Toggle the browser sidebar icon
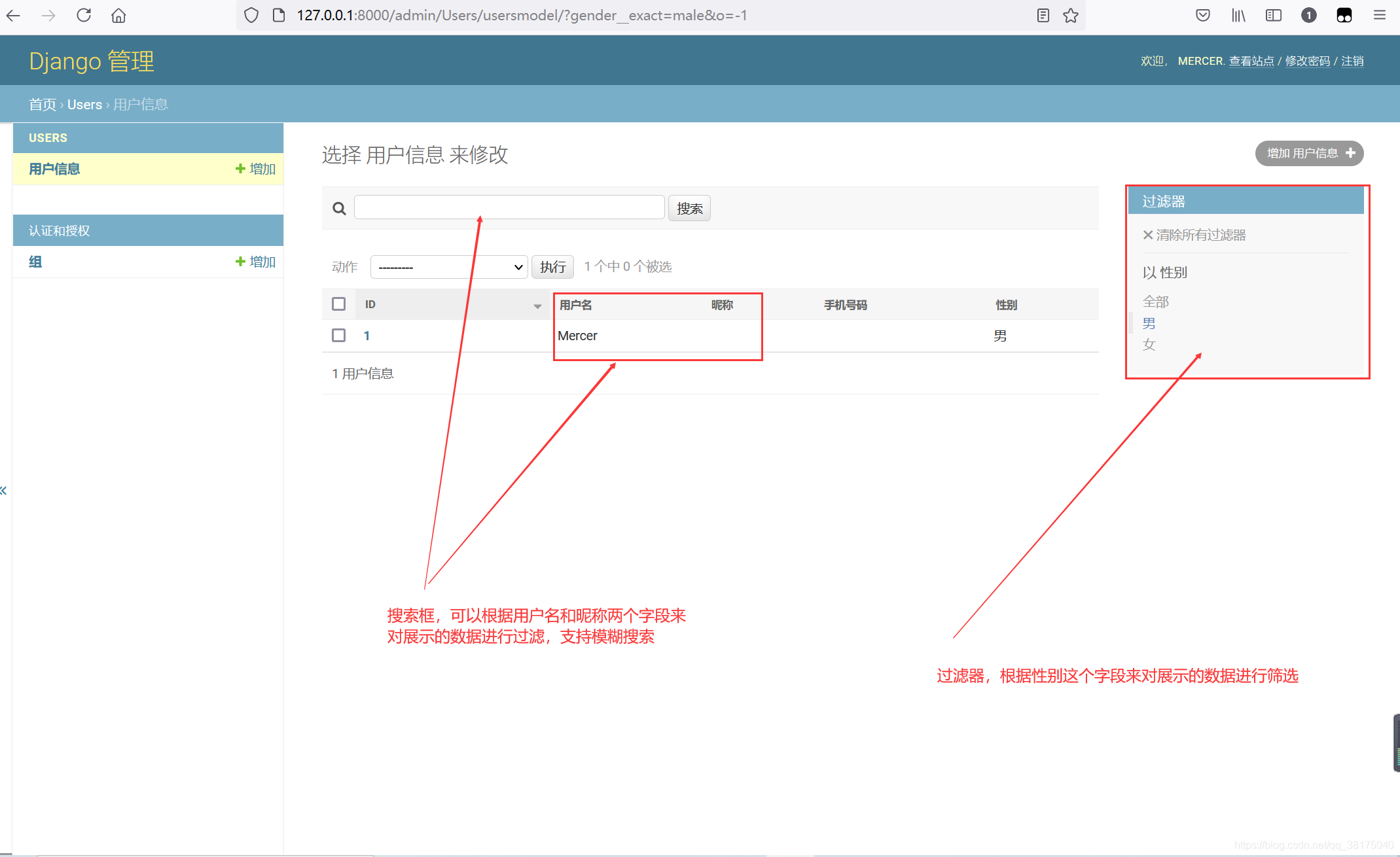 (x=1274, y=15)
